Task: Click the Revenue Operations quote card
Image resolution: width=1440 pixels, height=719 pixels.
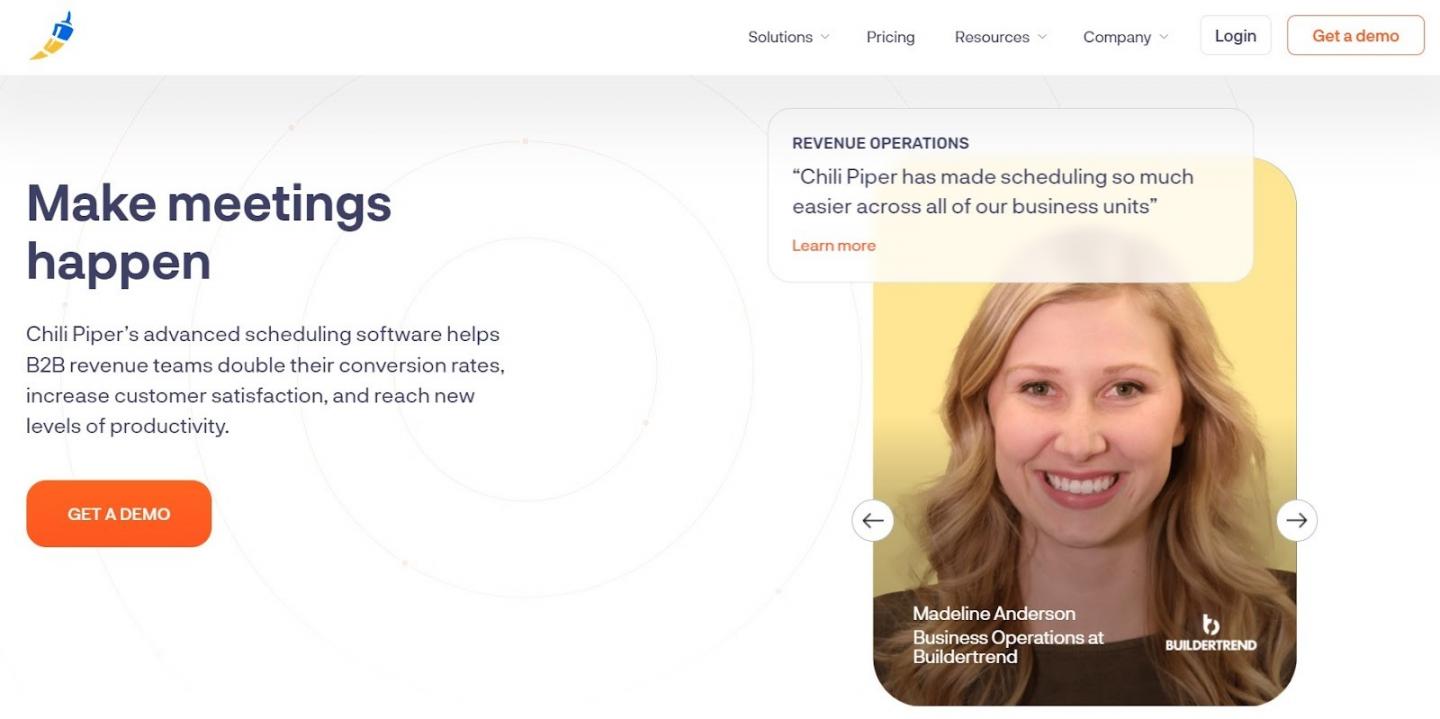Action: 1010,195
